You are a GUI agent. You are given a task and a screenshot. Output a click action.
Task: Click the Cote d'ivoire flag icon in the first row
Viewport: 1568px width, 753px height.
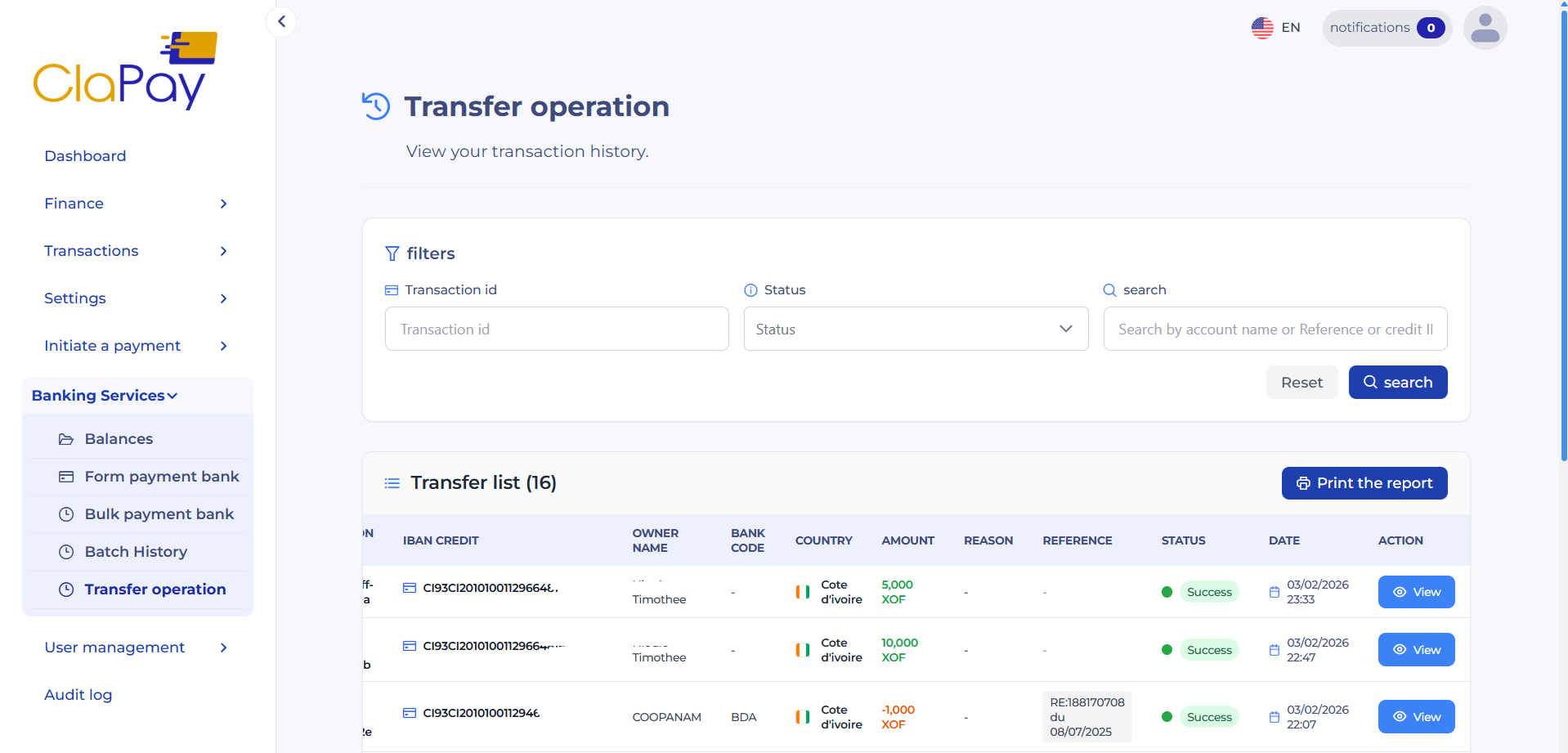click(802, 591)
